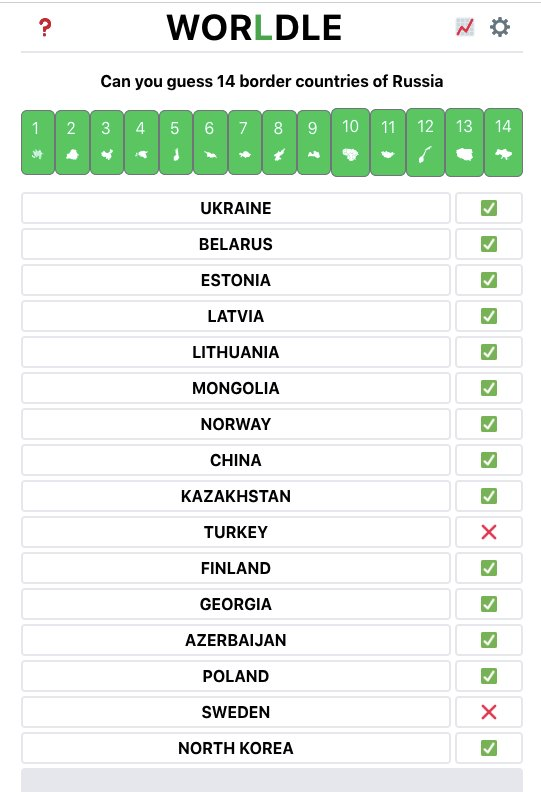Screen dimensions: 541x792
Task: Select the POLAND guess row
Action: click(235, 676)
